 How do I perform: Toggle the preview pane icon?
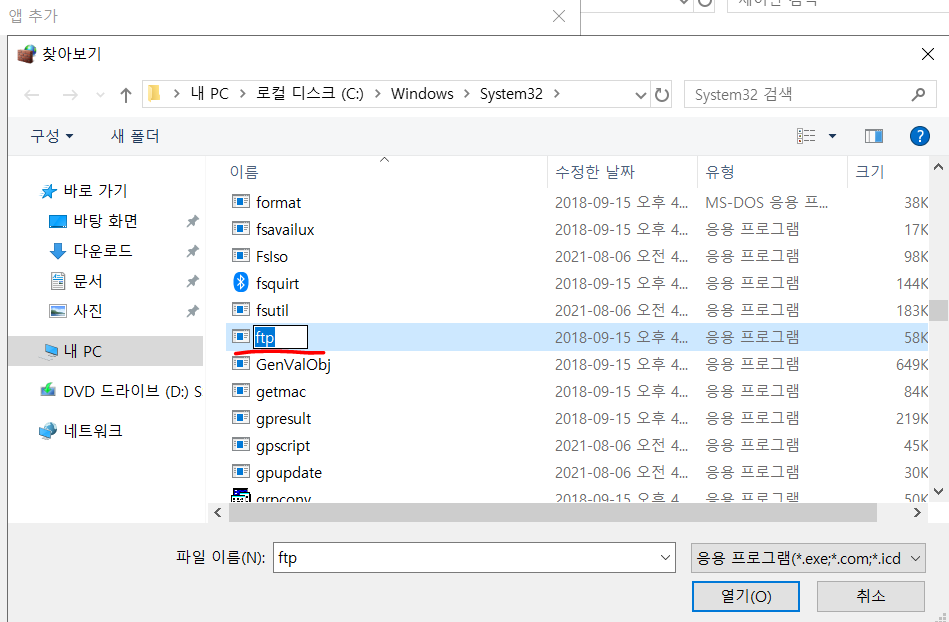click(873, 136)
